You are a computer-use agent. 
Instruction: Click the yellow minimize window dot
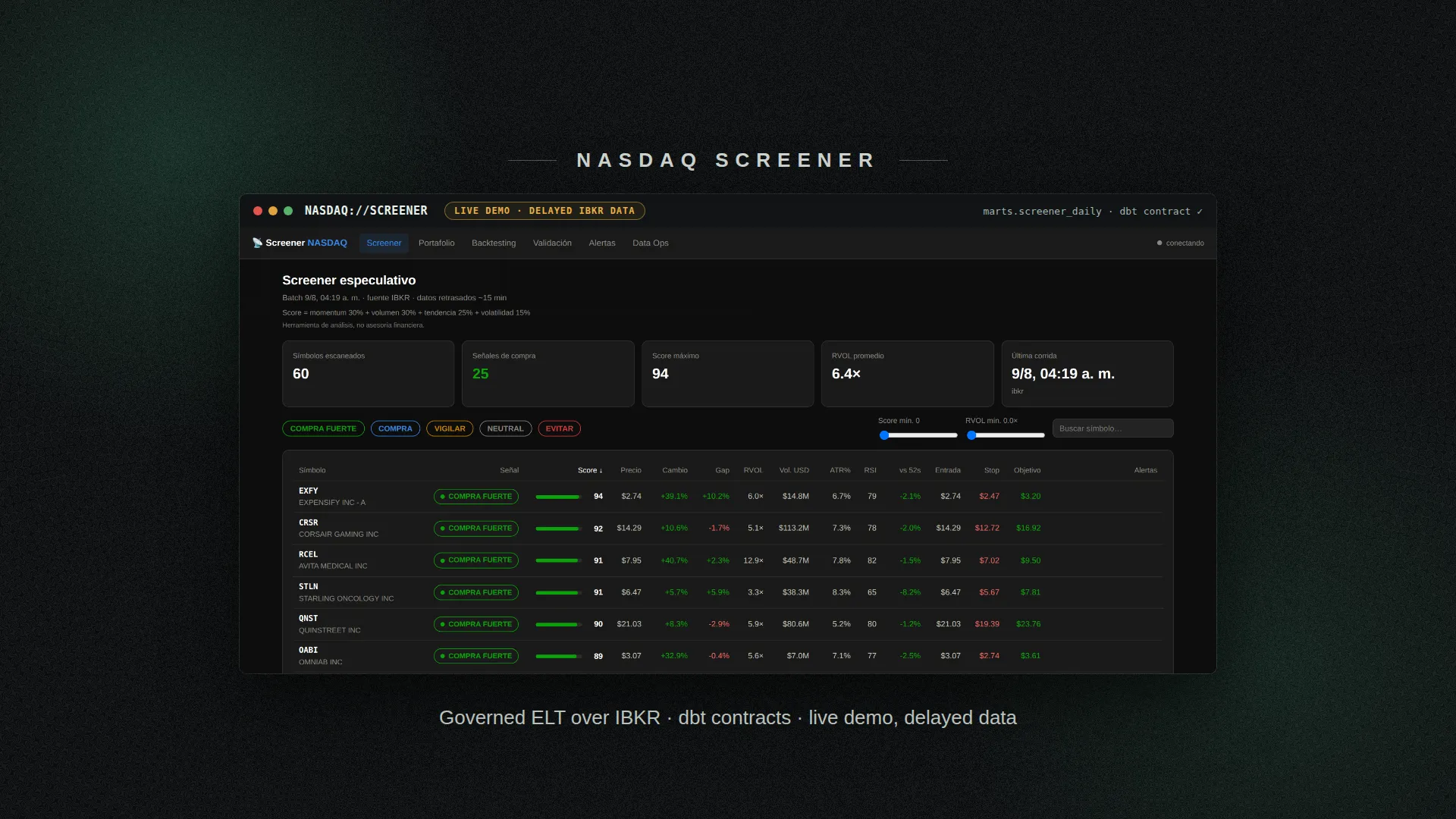273,211
